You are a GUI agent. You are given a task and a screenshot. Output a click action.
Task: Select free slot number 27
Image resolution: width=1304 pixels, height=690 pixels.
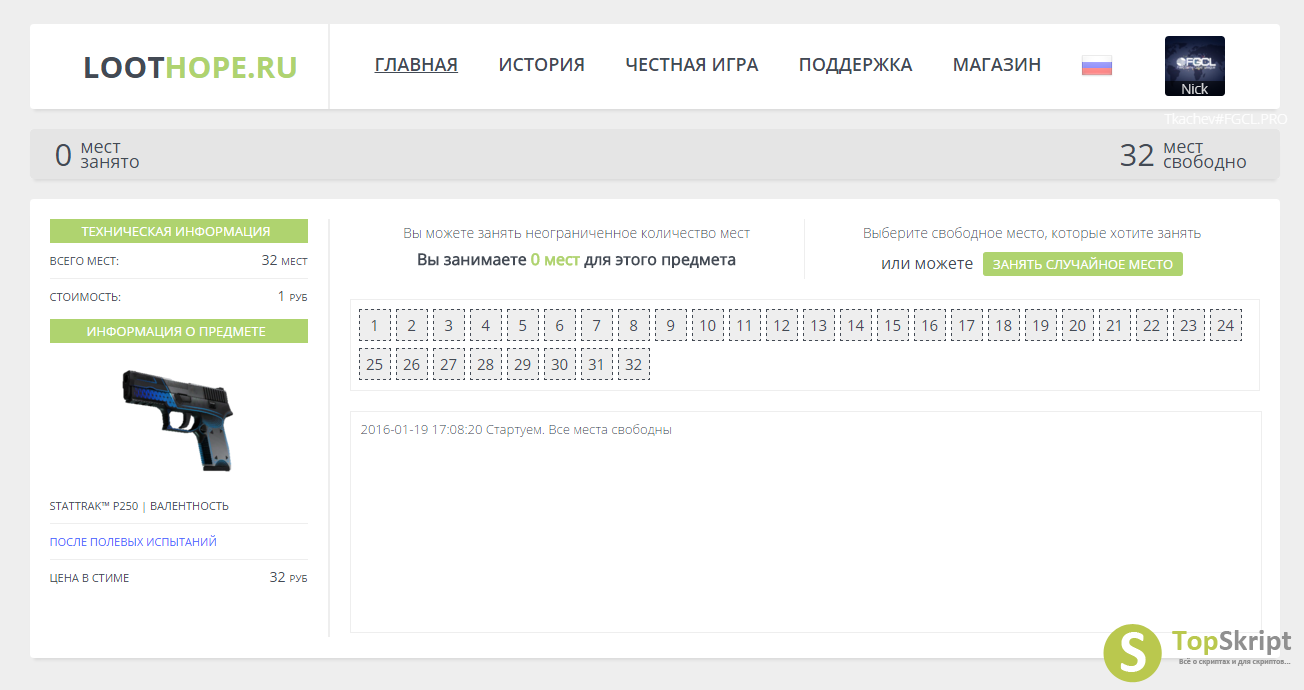pos(449,364)
